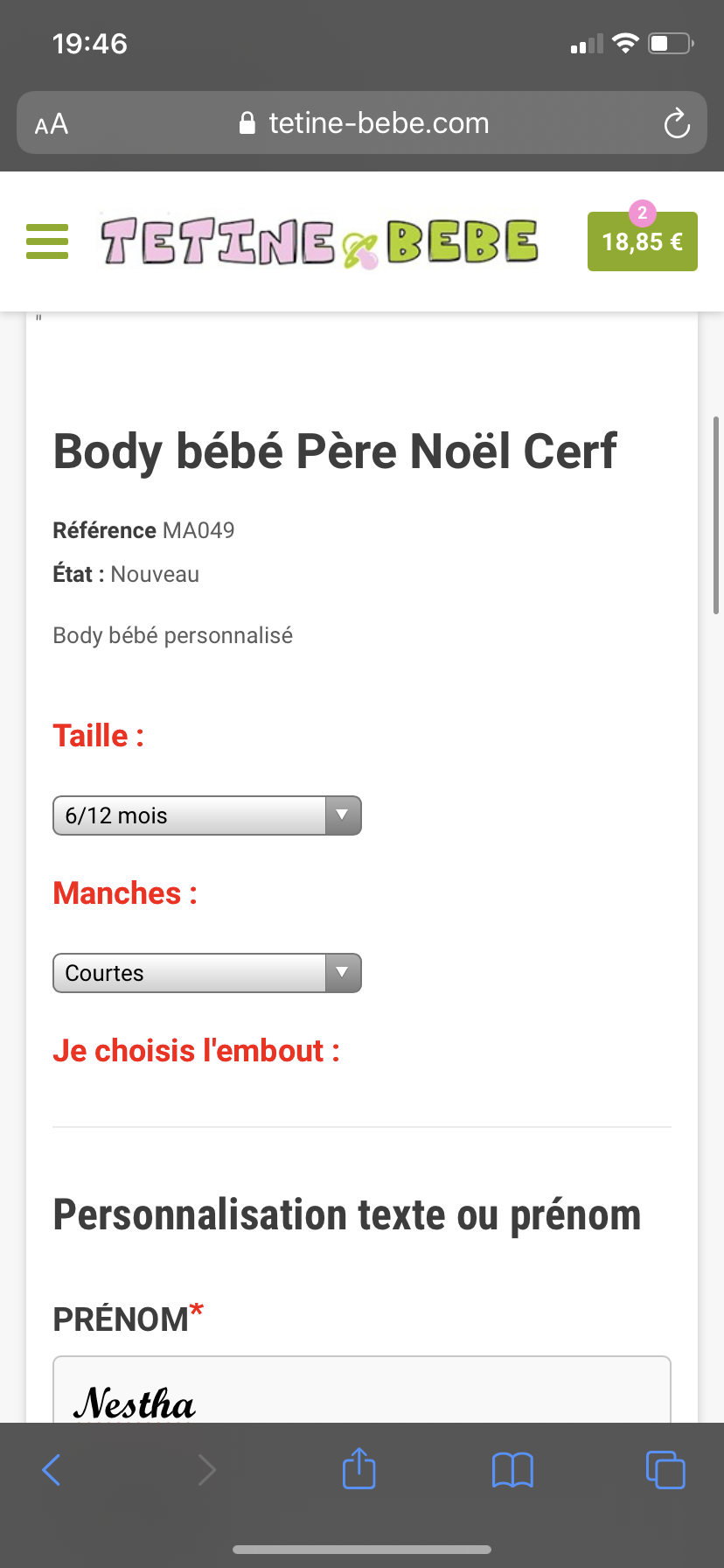Open the Taille size dropdown
This screenshot has height=1568, width=724.
206,815
